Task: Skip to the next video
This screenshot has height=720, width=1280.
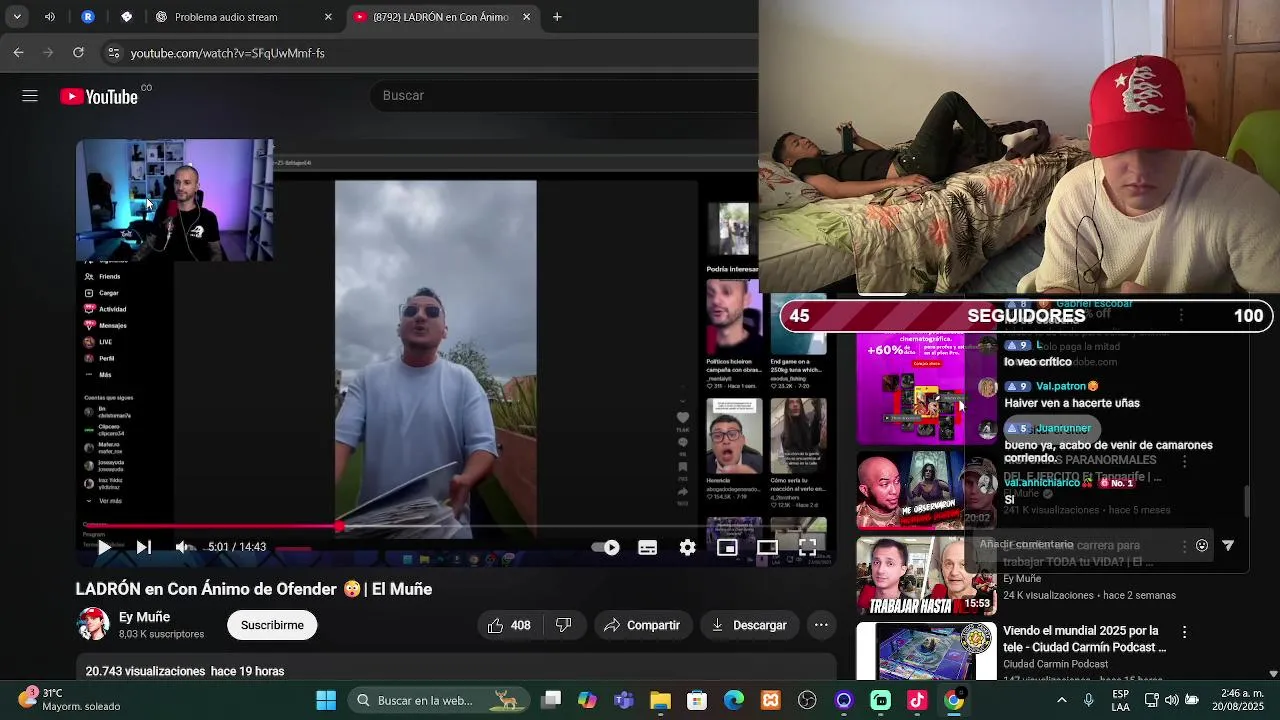Action: [x=144, y=547]
